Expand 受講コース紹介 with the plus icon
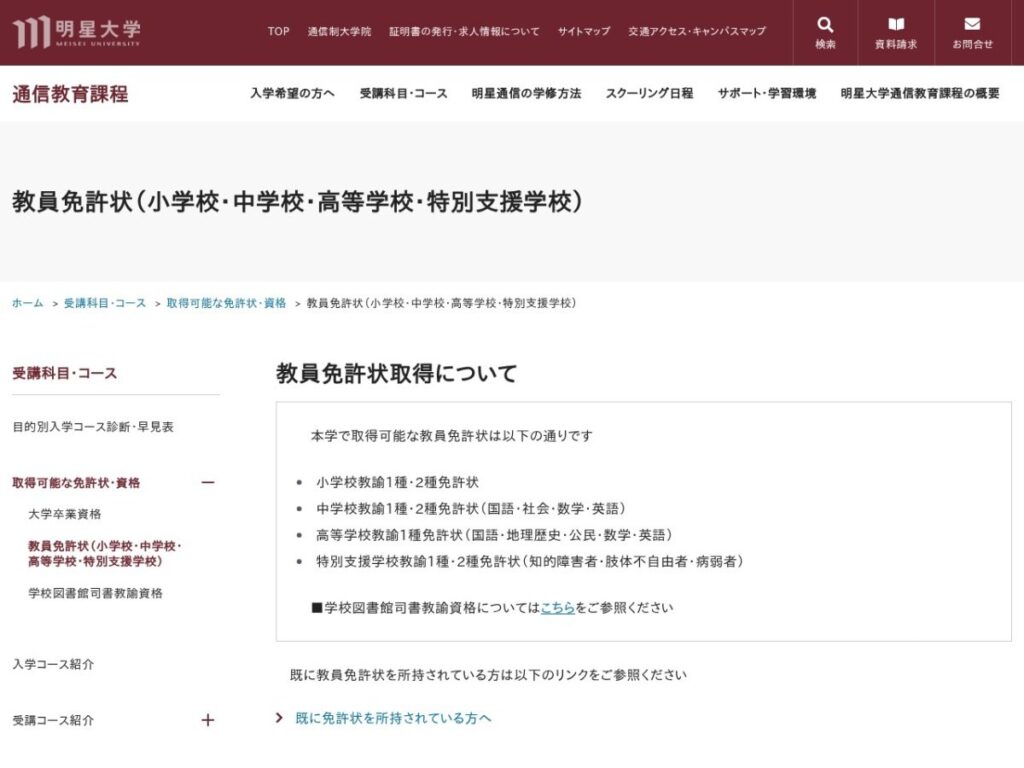Viewport: 1024px width, 768px height. (208, 720)
